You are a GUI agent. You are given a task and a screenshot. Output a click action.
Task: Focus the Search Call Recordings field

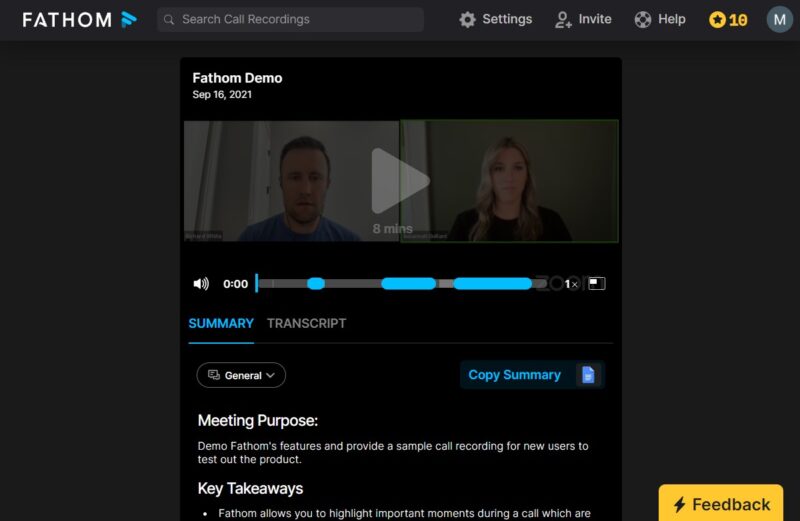click(x=290, y=19)
